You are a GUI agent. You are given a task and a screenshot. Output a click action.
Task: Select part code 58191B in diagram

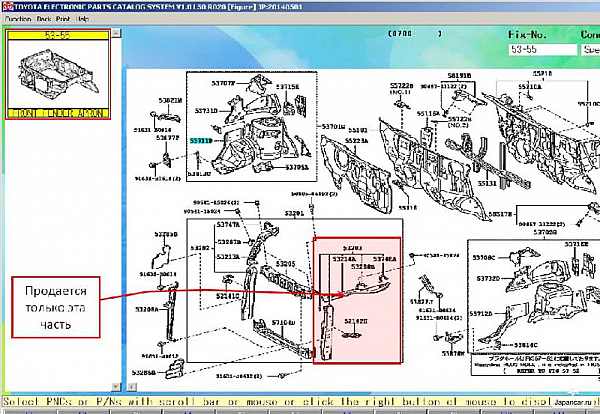[x=459, y=76]
